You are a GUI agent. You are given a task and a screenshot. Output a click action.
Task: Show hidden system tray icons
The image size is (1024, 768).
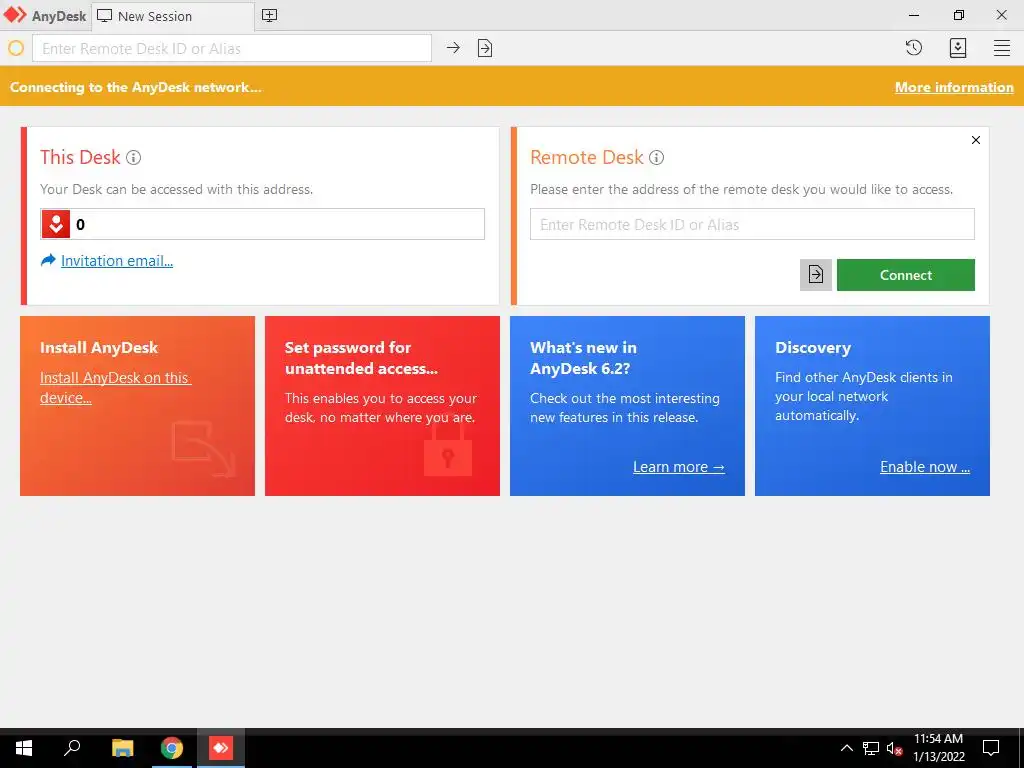tap(846, 748)
